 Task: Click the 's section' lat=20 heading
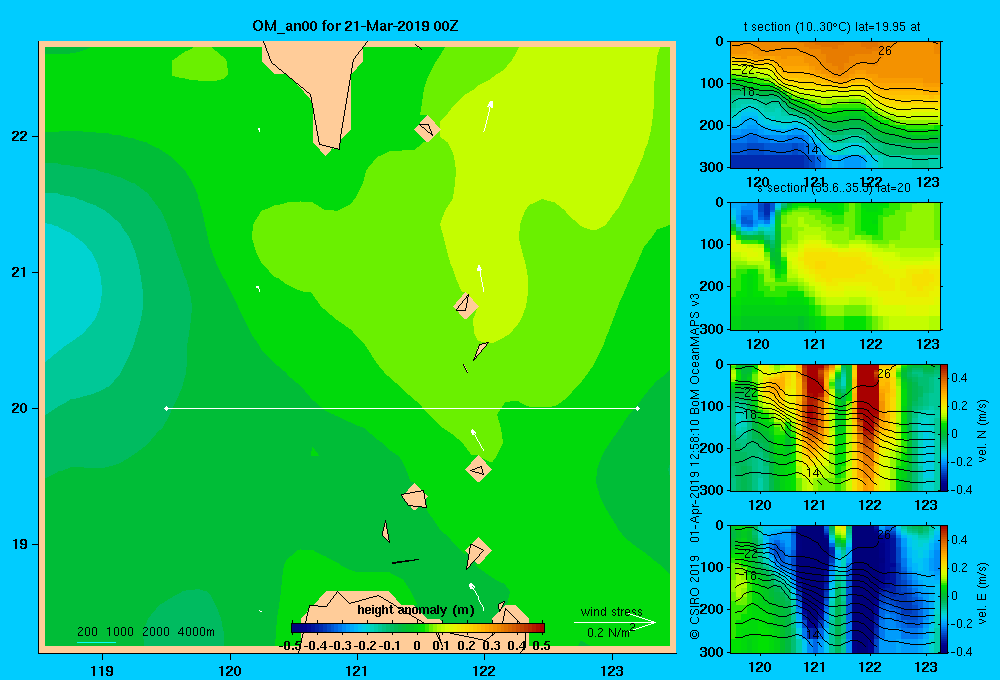(x=834, y=188)
